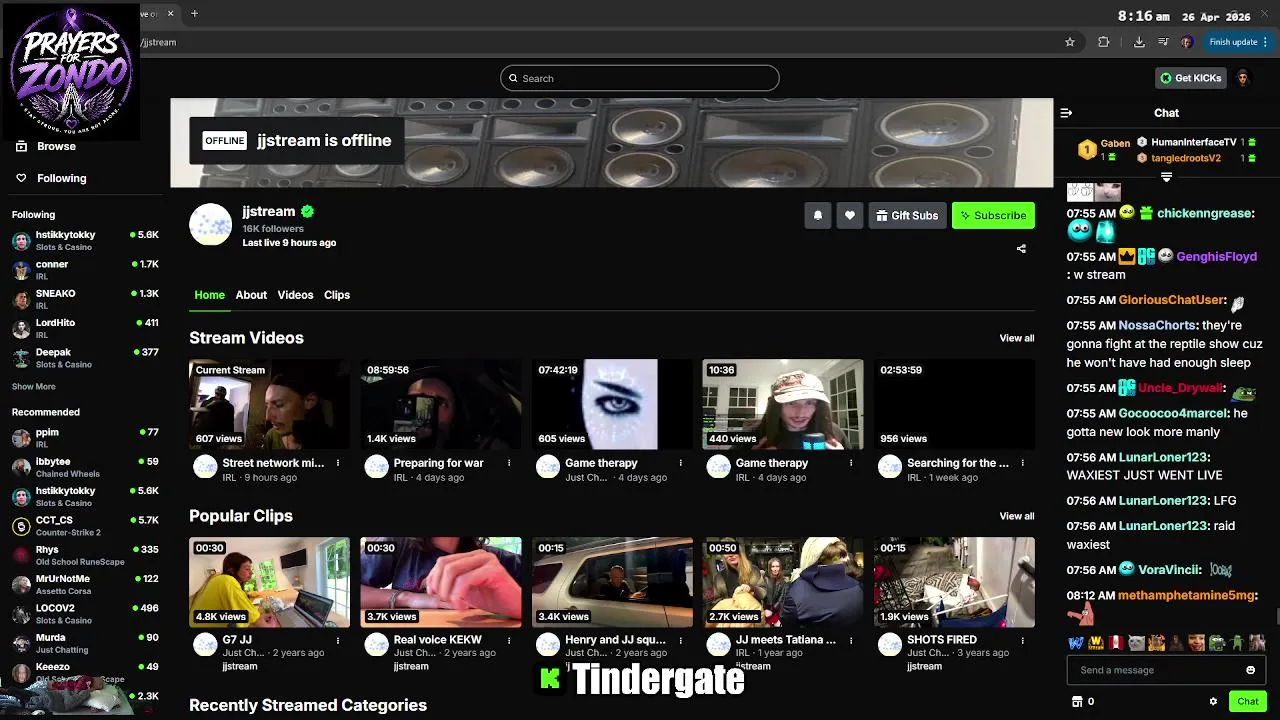Image resolution: width=1280 pixels, height=720 pixels.
Task: Bookmark page with the star icon
Action: click(x=1070, y=42)
